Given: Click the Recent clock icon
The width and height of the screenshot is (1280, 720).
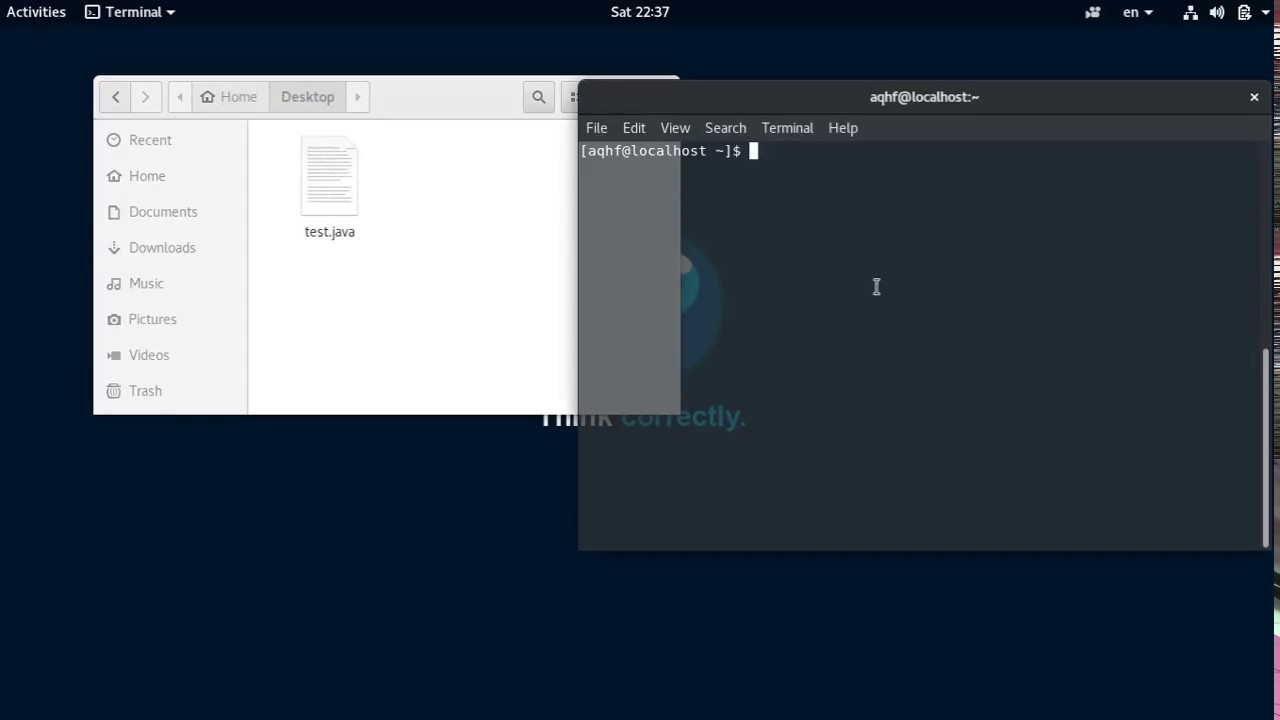Looking at the screenshot, I should click(x=113, y=140).
